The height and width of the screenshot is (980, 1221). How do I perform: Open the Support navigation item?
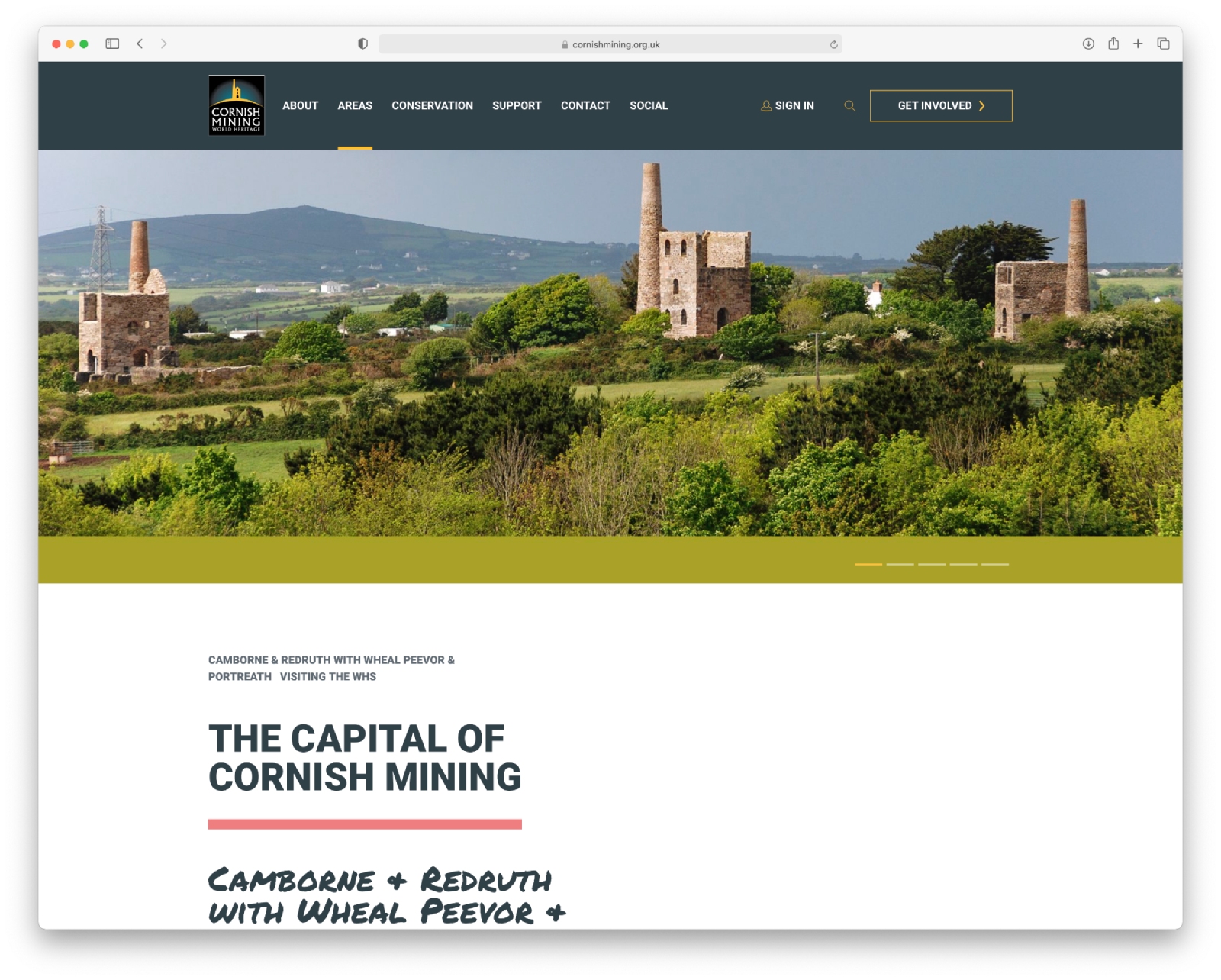(517, 106)
